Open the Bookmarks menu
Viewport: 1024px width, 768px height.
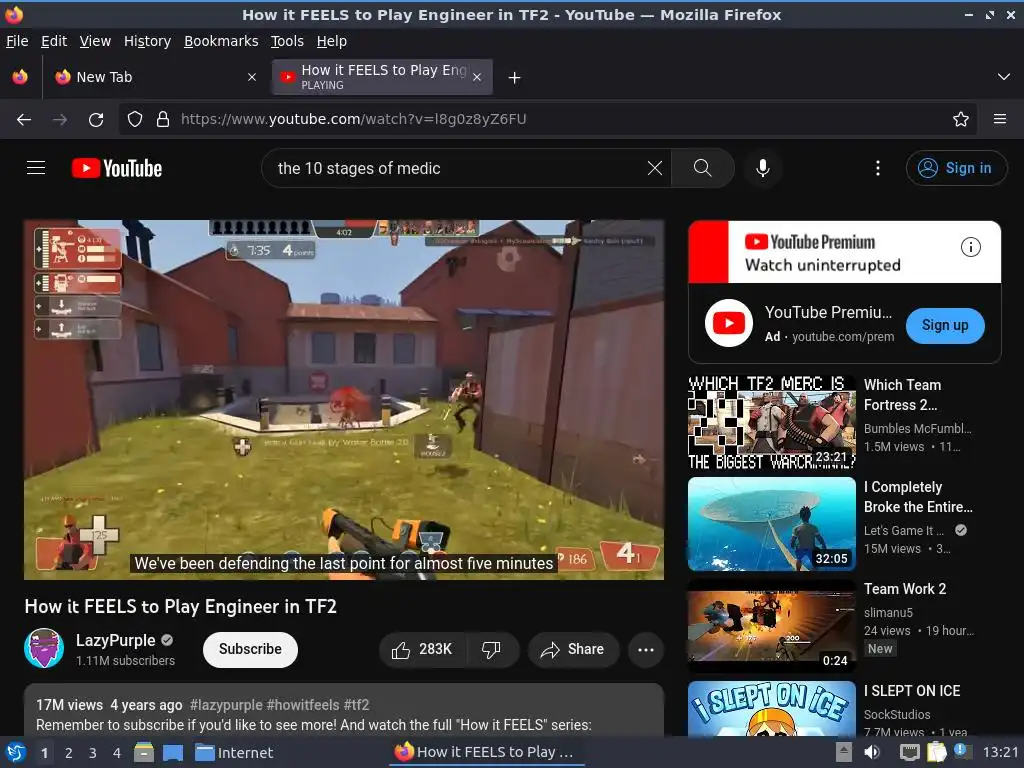click(221, 41)
